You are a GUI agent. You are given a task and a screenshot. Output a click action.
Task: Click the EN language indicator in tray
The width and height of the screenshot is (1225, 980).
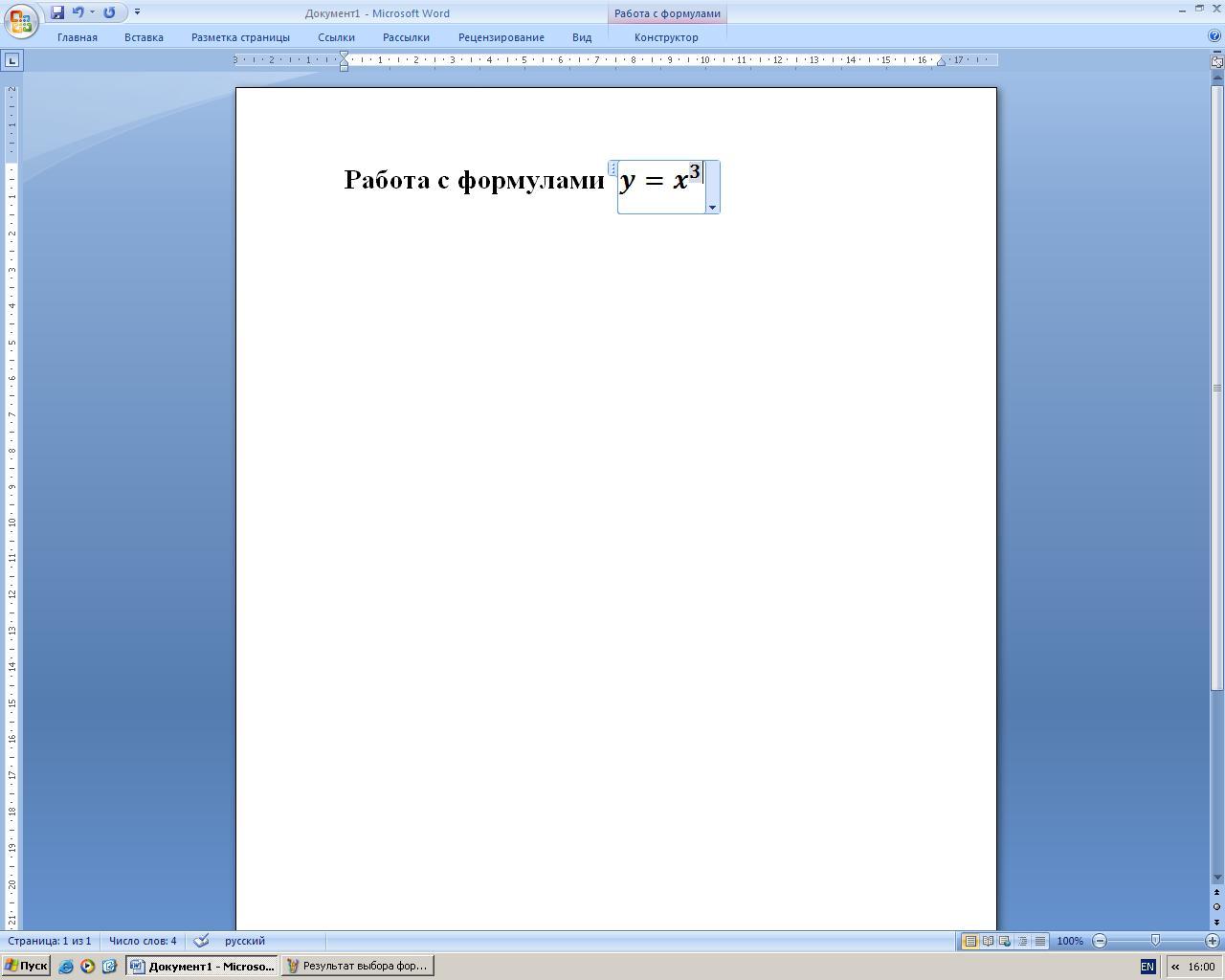click(1147, 967)
